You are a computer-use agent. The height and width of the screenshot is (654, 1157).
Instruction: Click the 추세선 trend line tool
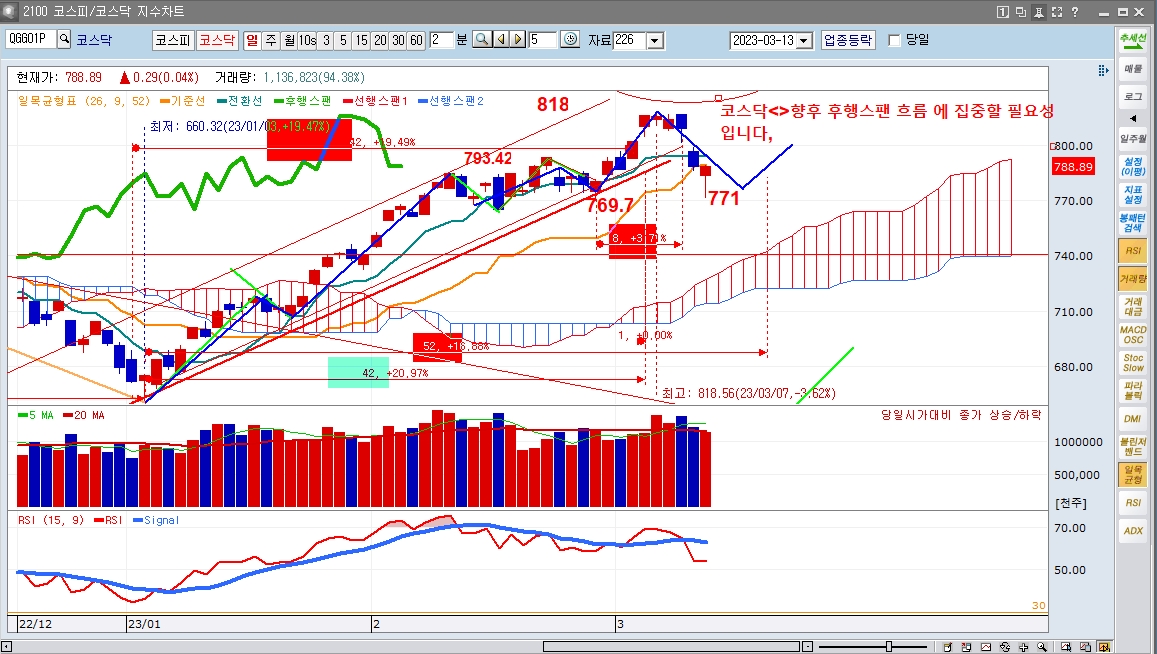point(1133,40)
